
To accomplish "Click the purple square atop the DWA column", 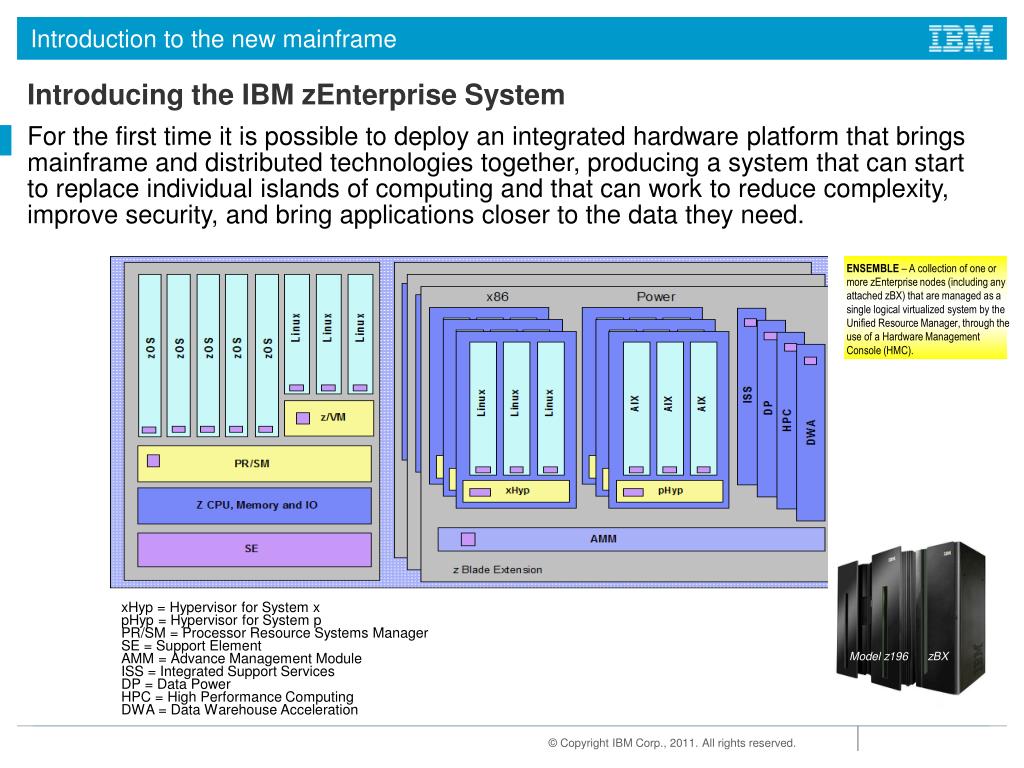I will tap(810, 360).
